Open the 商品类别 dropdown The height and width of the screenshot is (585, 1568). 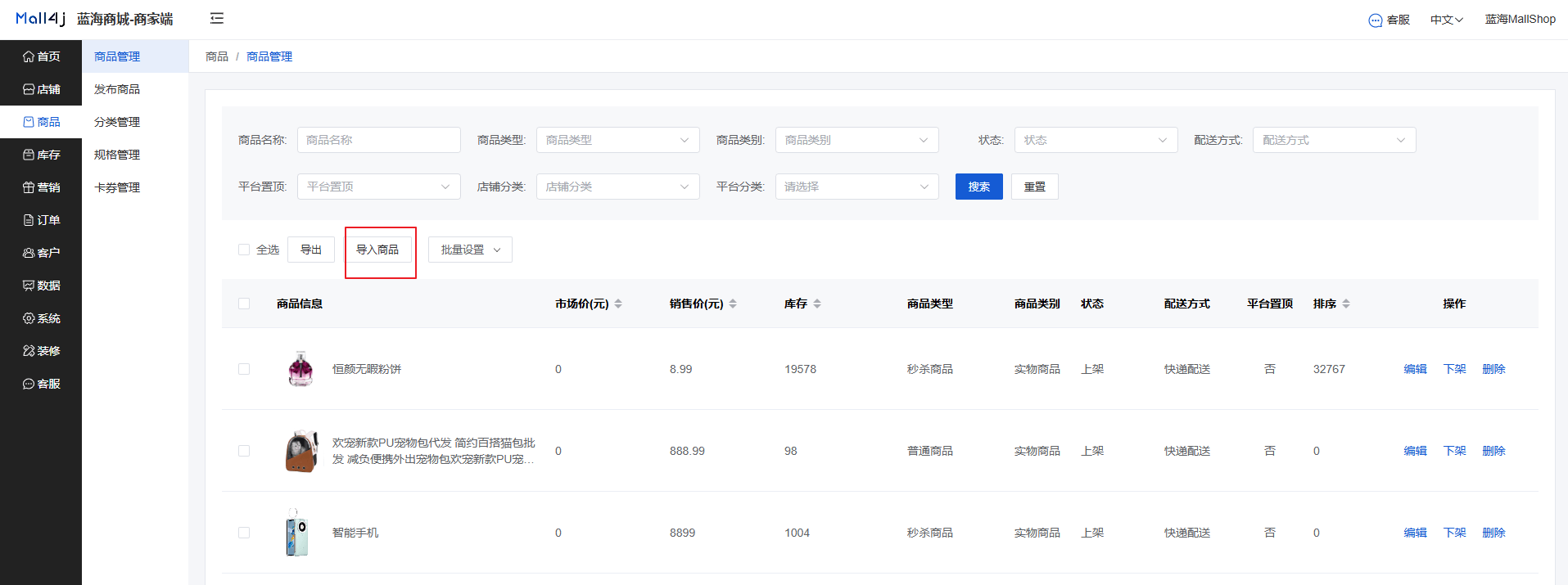(x=857, y=140)
